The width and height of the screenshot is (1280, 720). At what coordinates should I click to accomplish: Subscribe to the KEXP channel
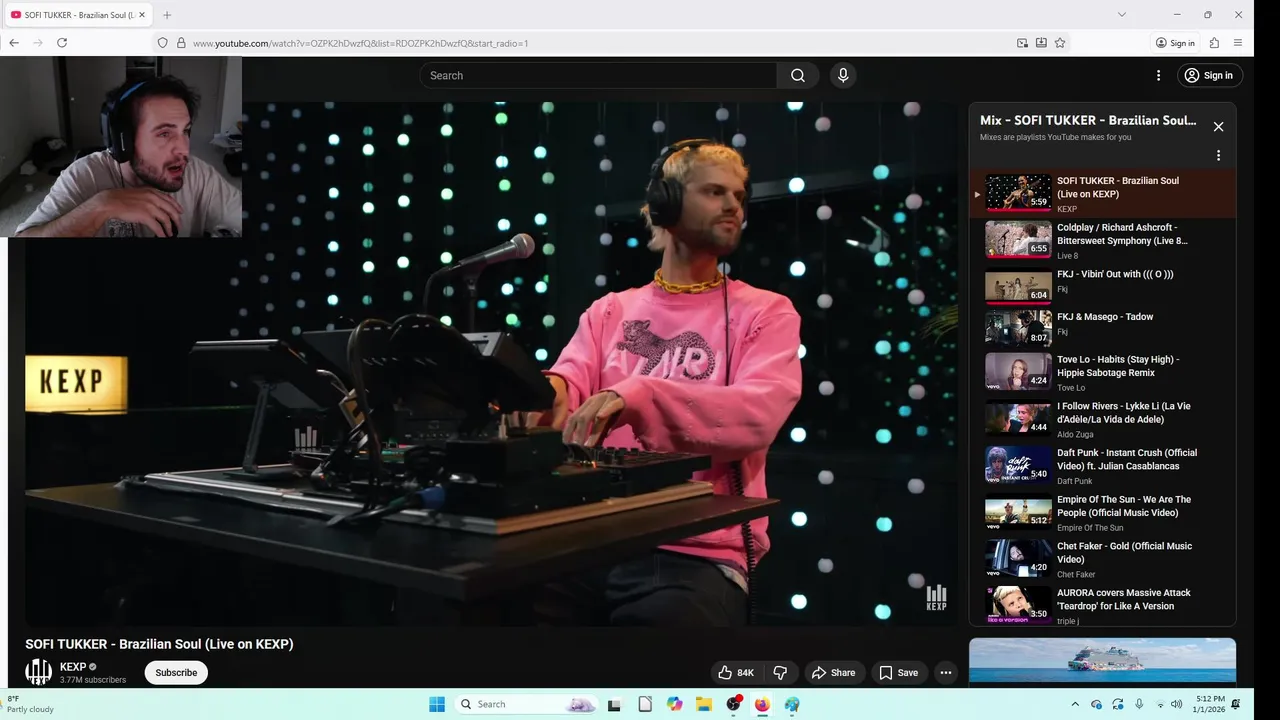click(176, 673)
